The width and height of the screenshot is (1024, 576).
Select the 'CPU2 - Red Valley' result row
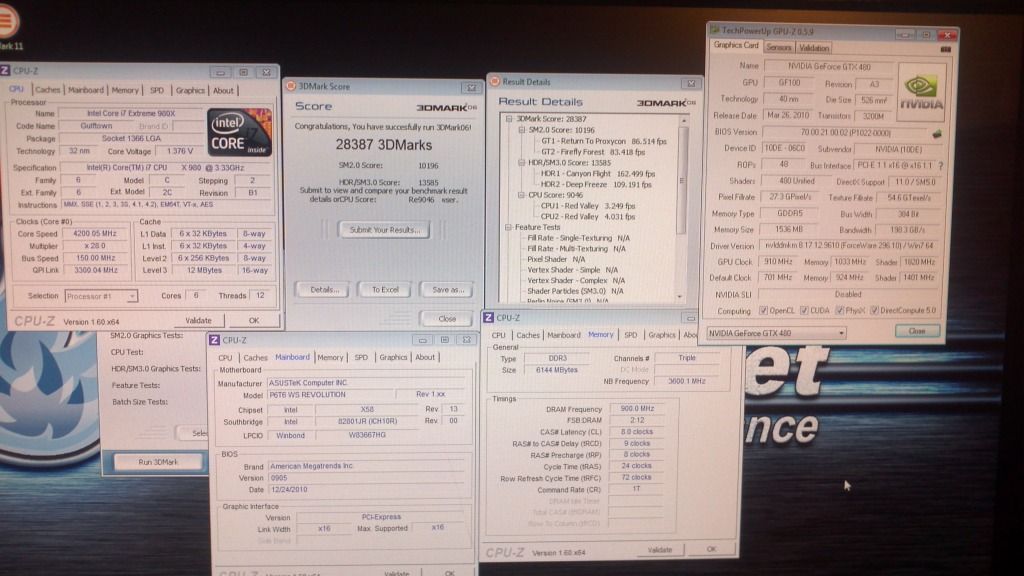click(588, 217)
